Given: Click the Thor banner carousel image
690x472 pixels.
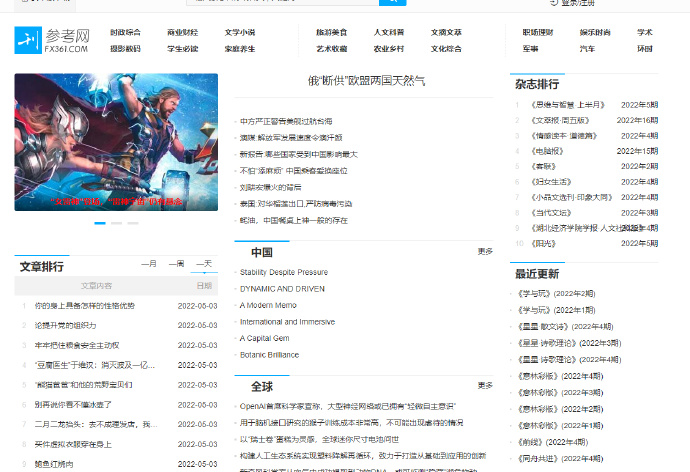Looking at the screenshot, I should tap(116, 142).
